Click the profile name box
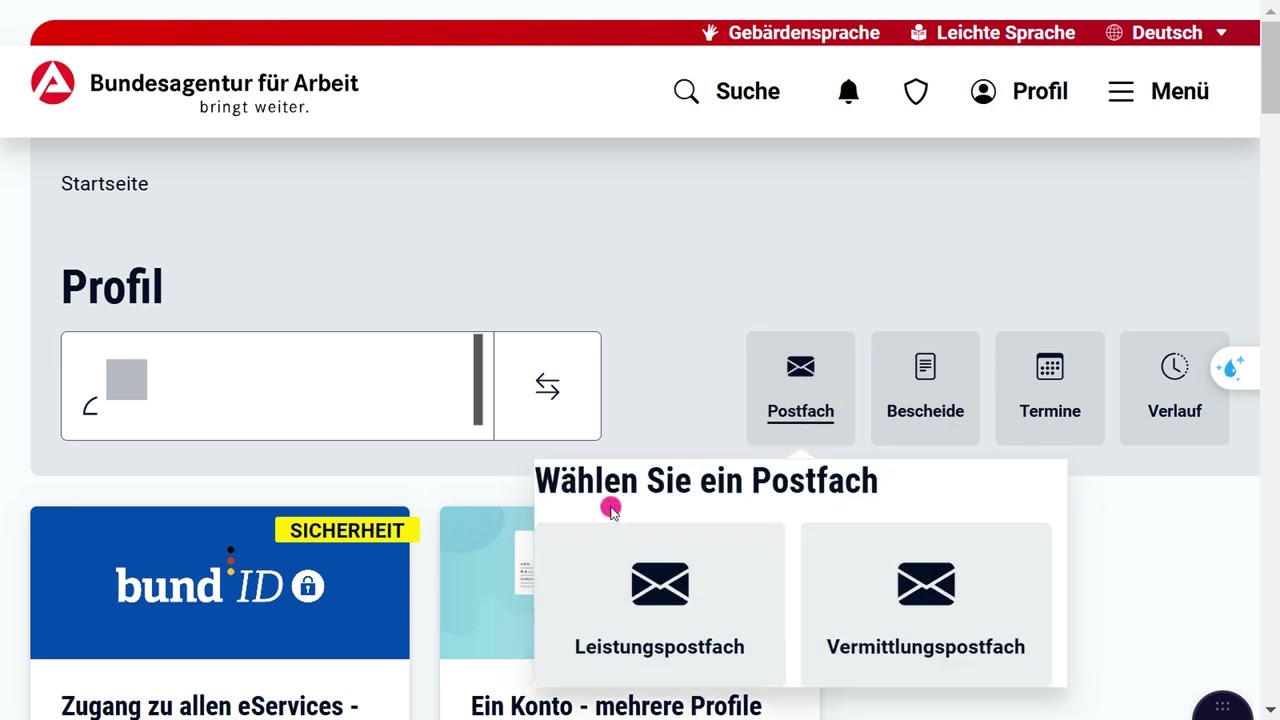Viewport: 1280px width, 720px height. coord(277,386)
